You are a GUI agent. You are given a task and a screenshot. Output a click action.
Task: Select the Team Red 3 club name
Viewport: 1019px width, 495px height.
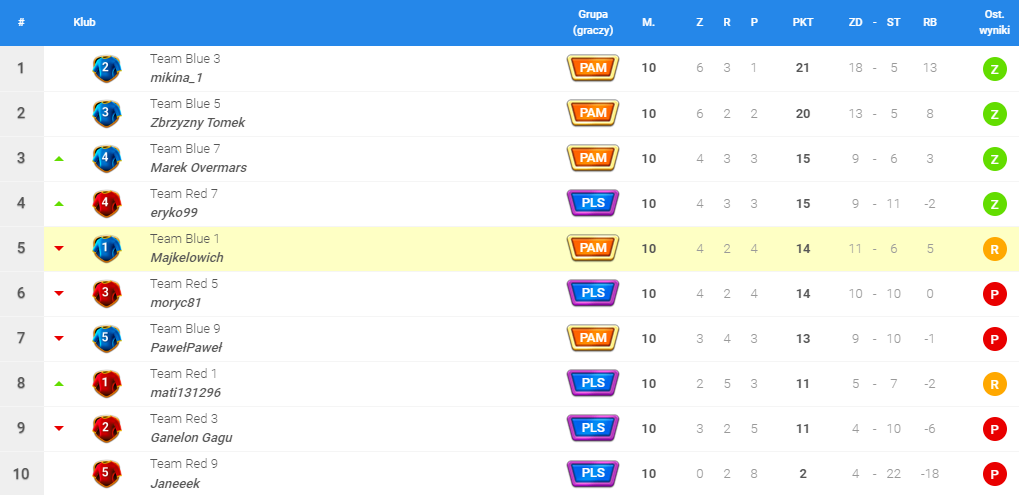(184, 419)
